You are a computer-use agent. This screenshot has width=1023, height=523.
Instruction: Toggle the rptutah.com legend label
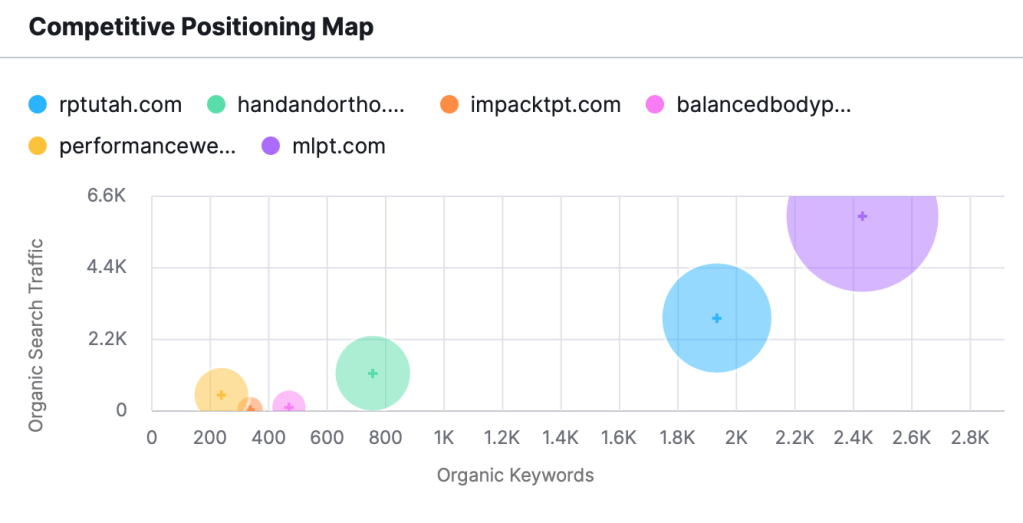(120, 104)
